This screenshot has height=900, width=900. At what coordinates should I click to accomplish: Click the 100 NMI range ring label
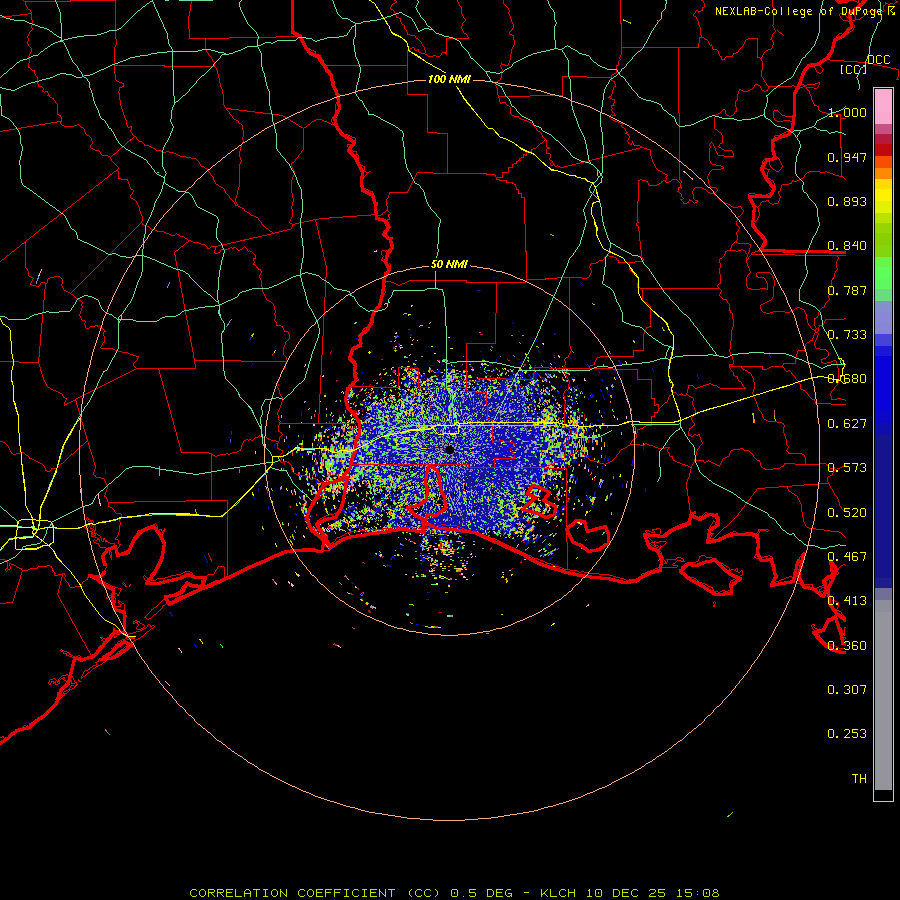point(449,79)
